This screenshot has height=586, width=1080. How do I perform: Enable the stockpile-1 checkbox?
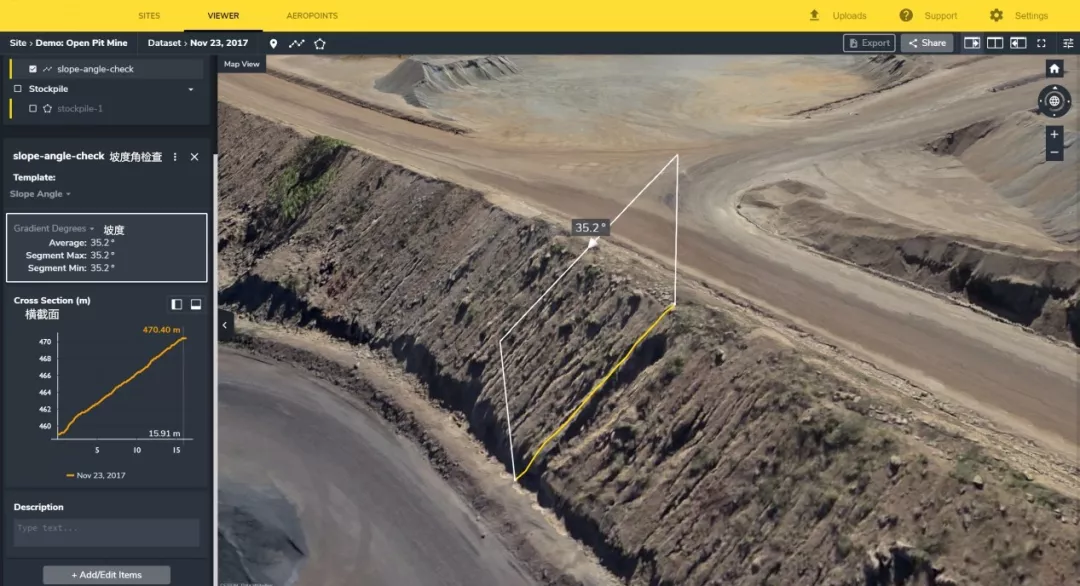click(33, 108)
